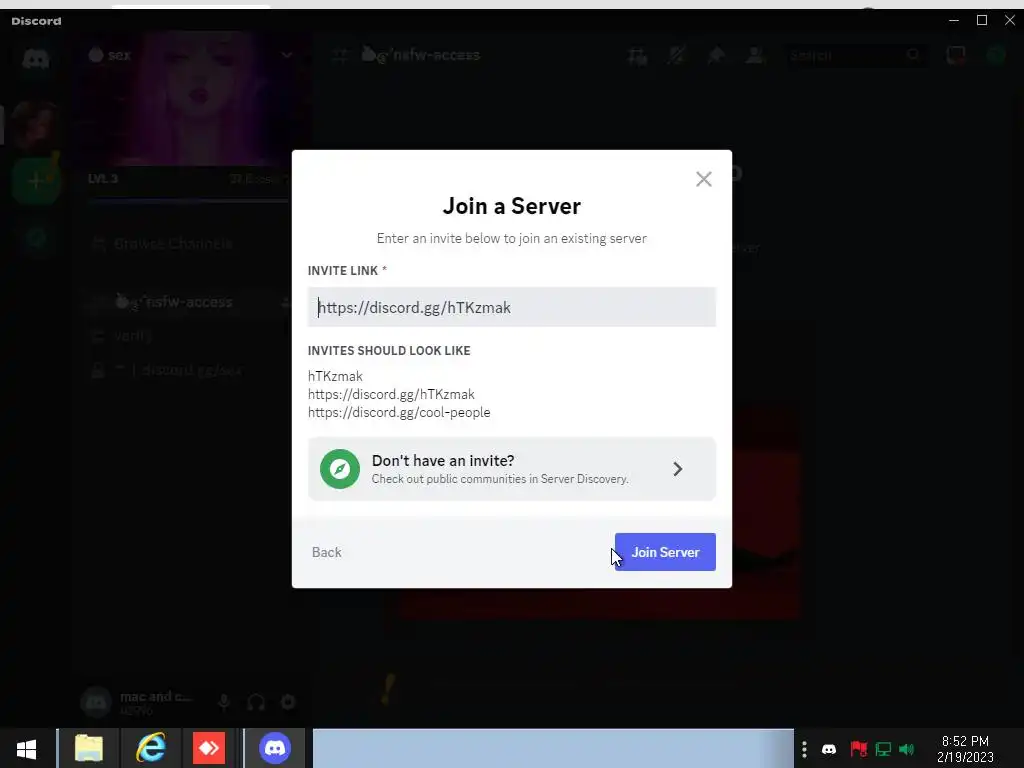Screen dimensions: 1024x768
Task: Click the Join Server button
Action: point(665,552)
